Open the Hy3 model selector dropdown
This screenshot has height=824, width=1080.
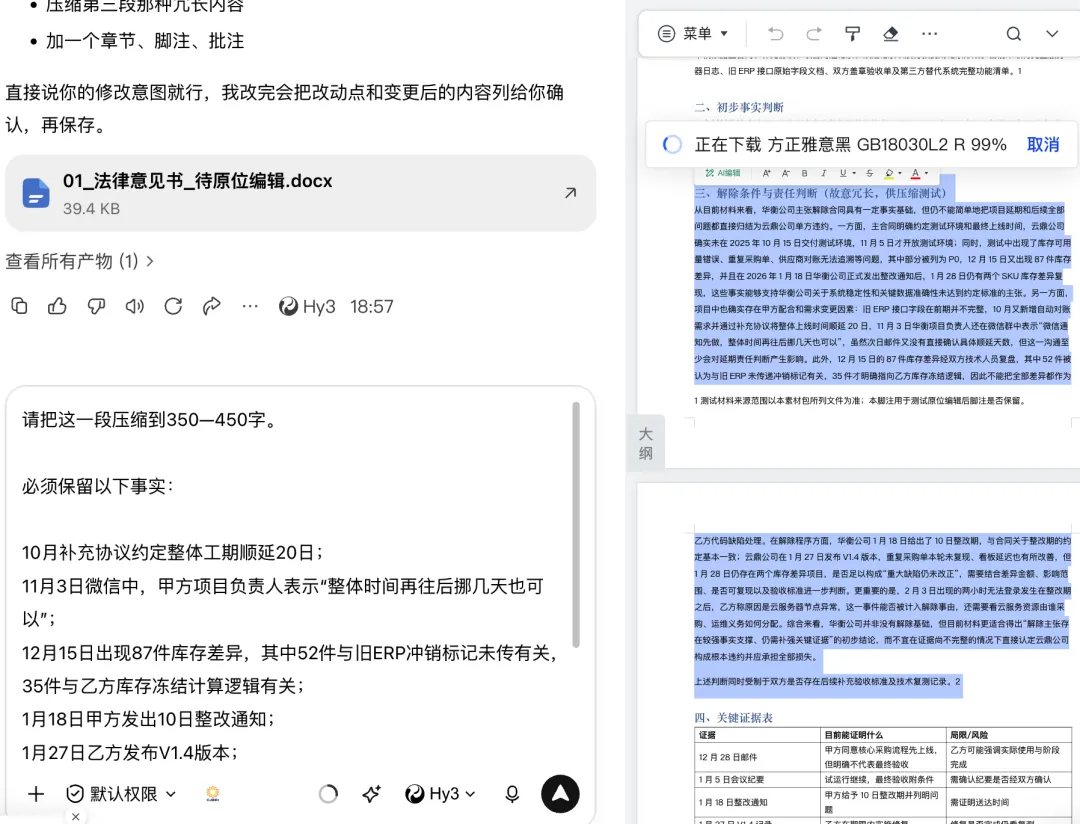441,794
